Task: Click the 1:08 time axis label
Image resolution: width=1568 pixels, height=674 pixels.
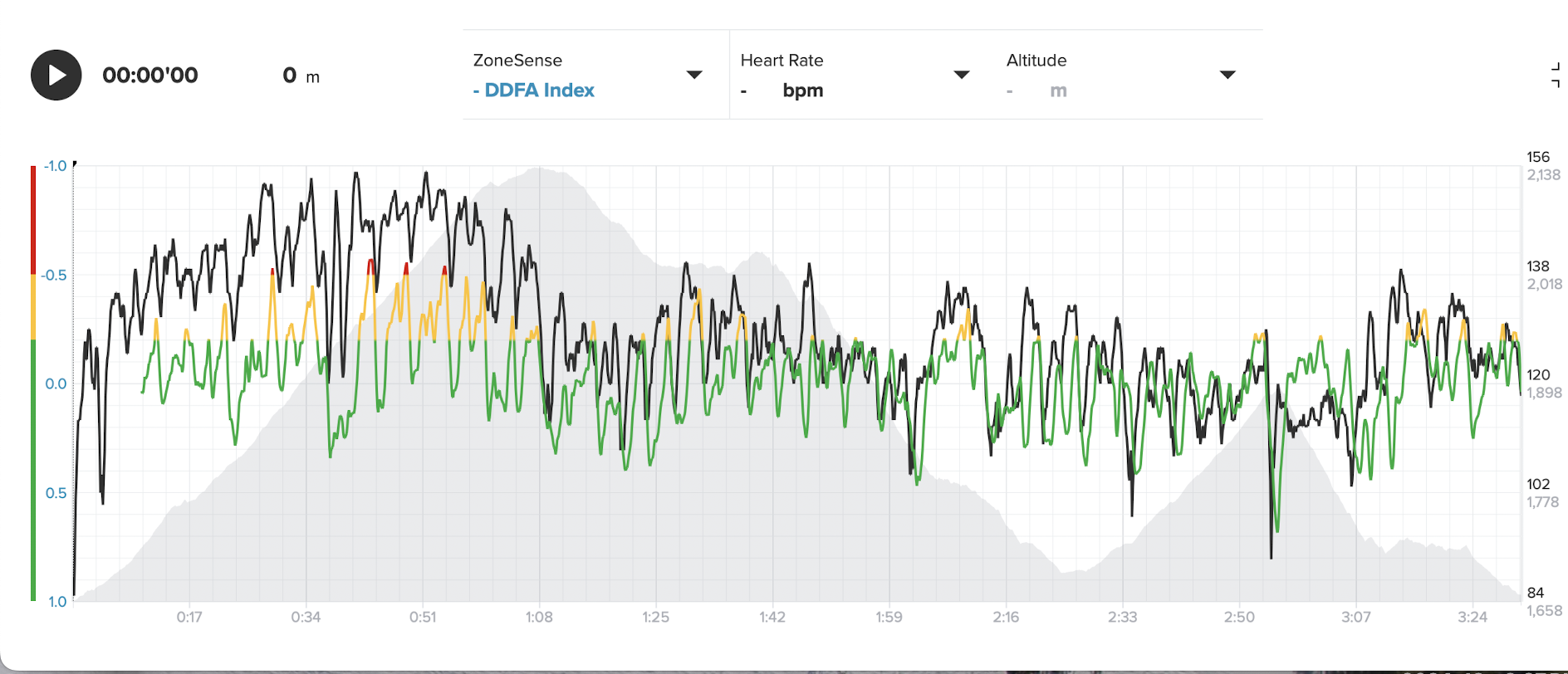Action: (x=539, y=617)
